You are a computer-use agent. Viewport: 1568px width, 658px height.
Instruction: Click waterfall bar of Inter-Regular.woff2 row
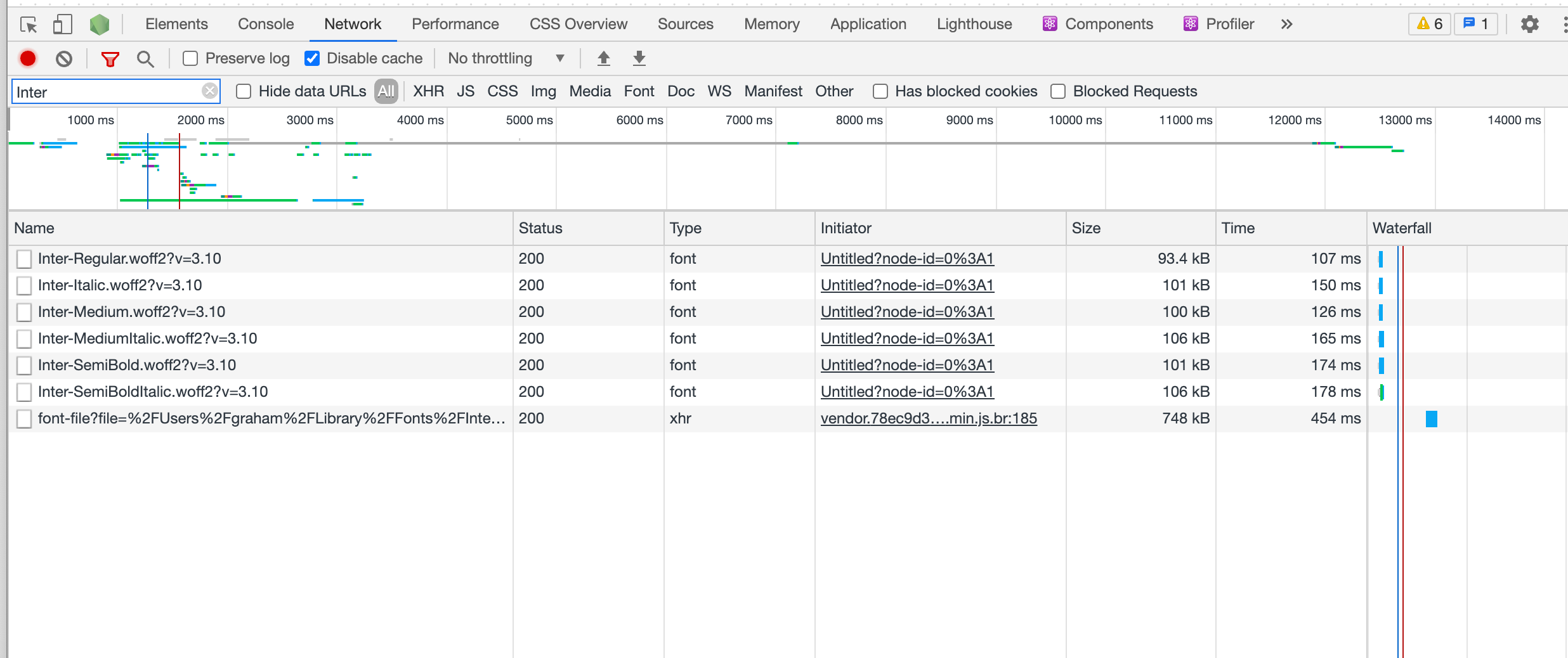1380,259
